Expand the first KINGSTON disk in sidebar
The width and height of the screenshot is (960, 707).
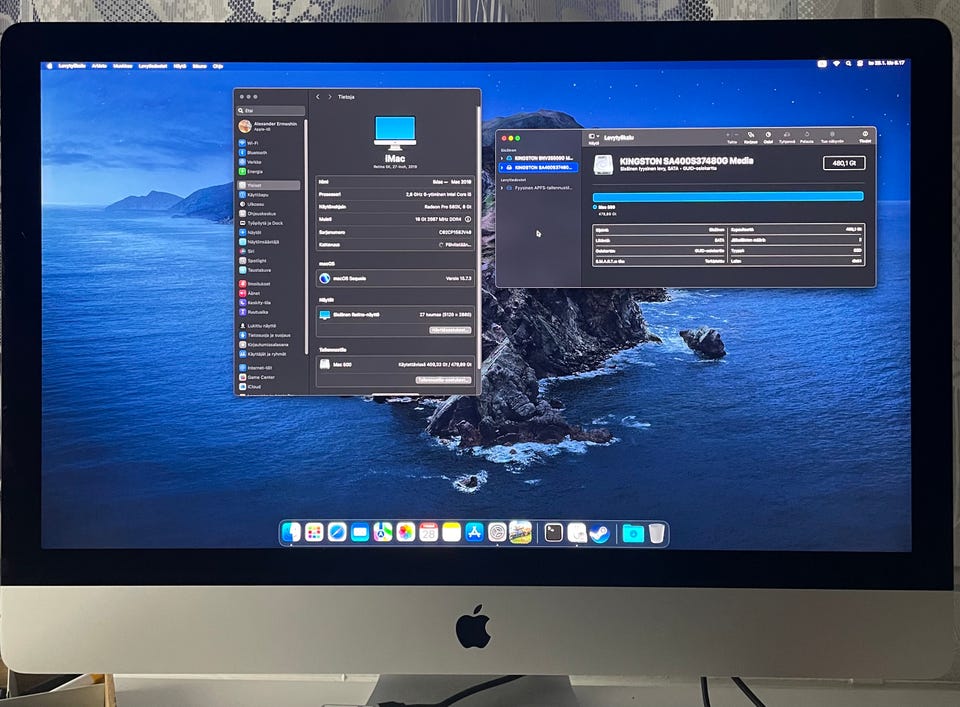(x=502, y=159)
